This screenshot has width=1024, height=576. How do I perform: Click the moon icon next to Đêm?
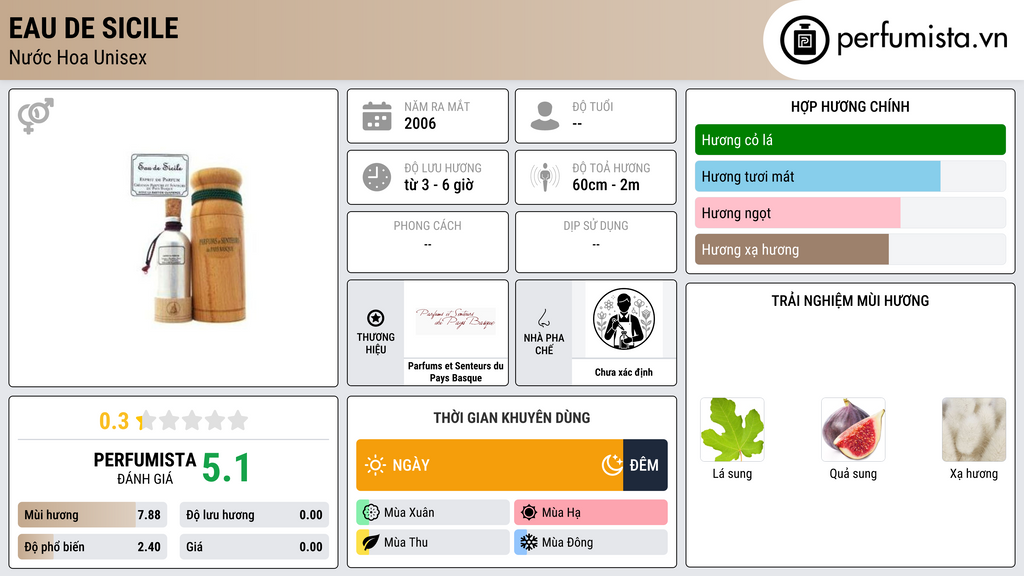(612, 465)
